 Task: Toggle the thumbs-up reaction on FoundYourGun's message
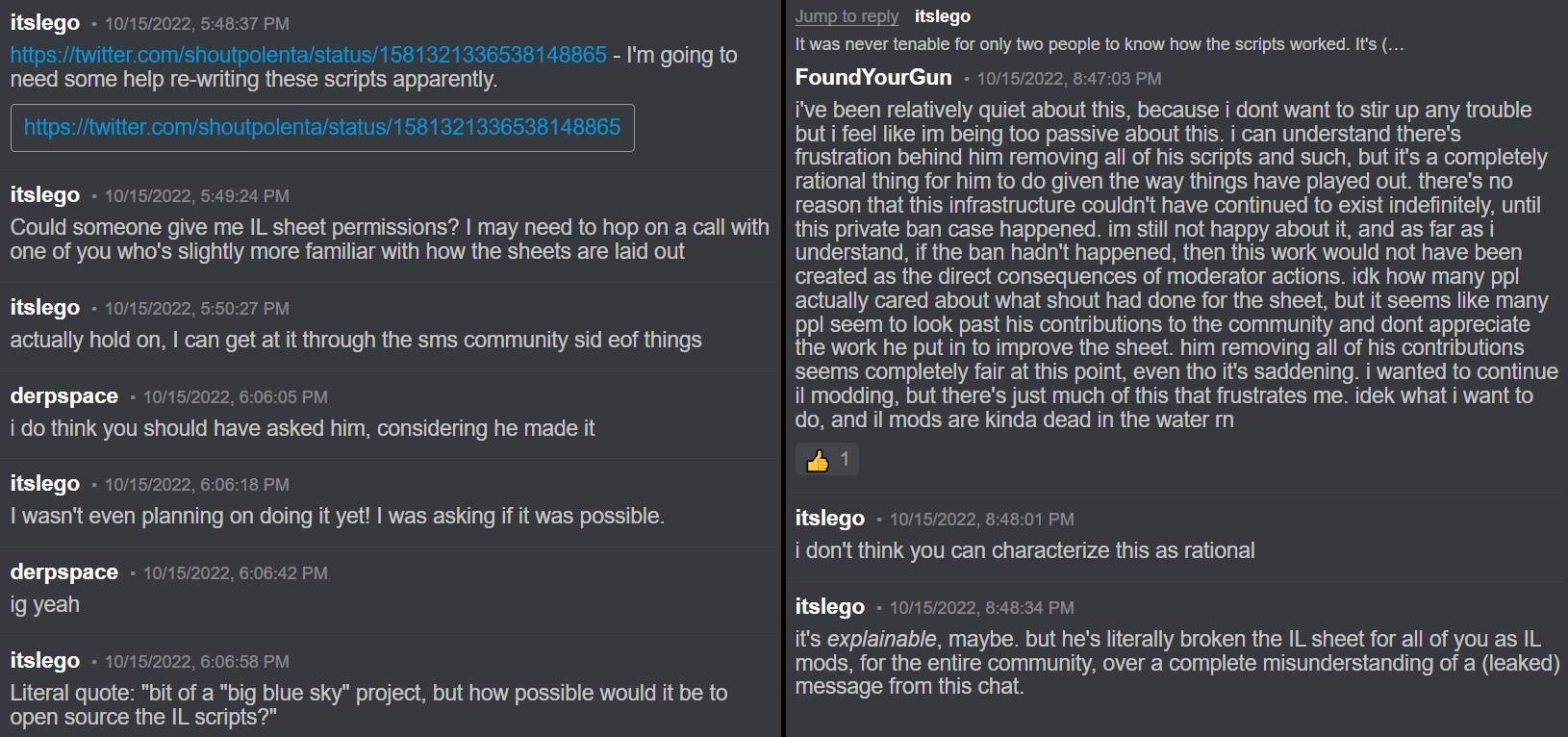point(827,460)
